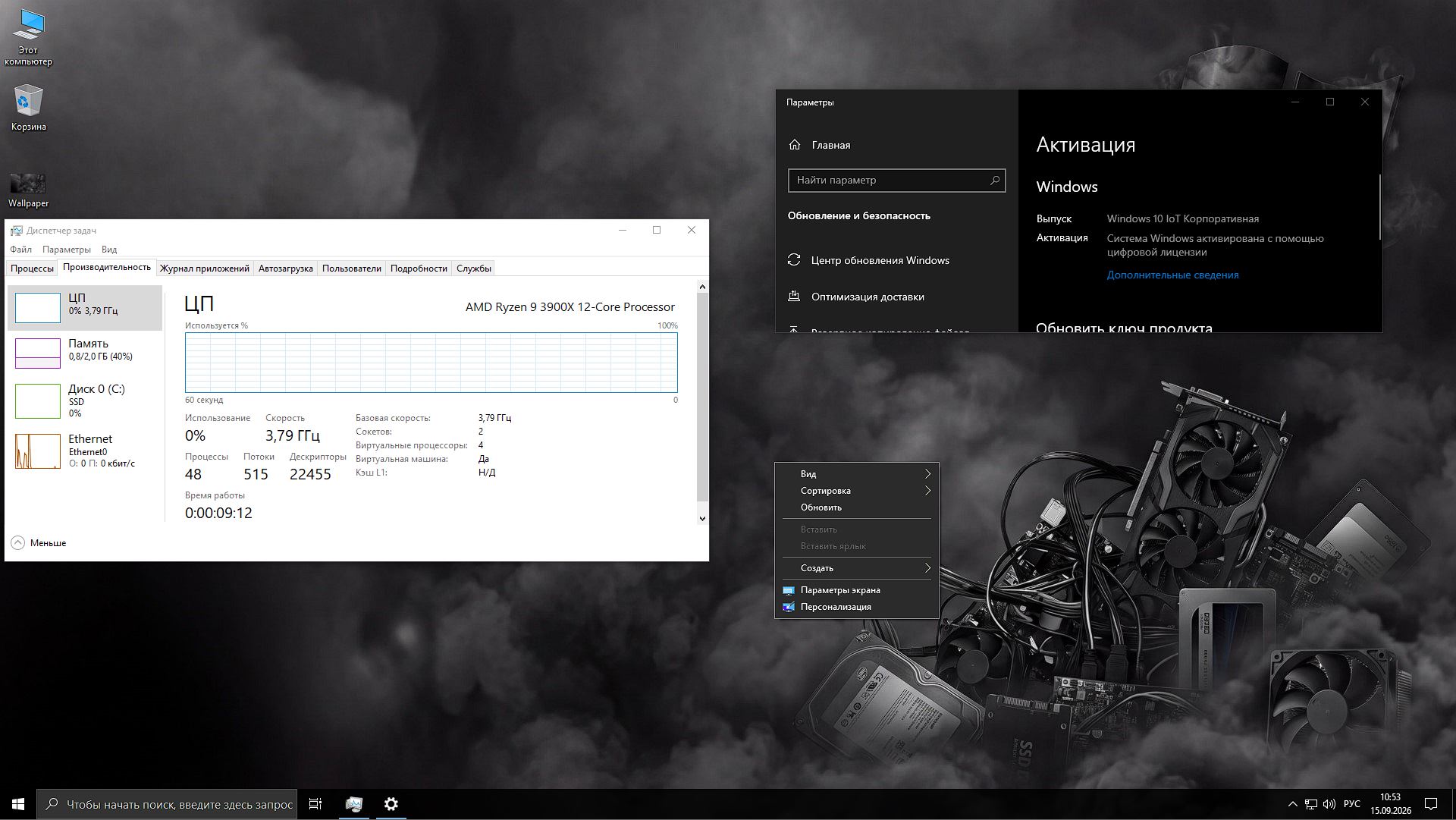The height and width of the screenshot is (820, 1456).
Task: Select Ethernet performance item
Action: [x=85, y=451]
